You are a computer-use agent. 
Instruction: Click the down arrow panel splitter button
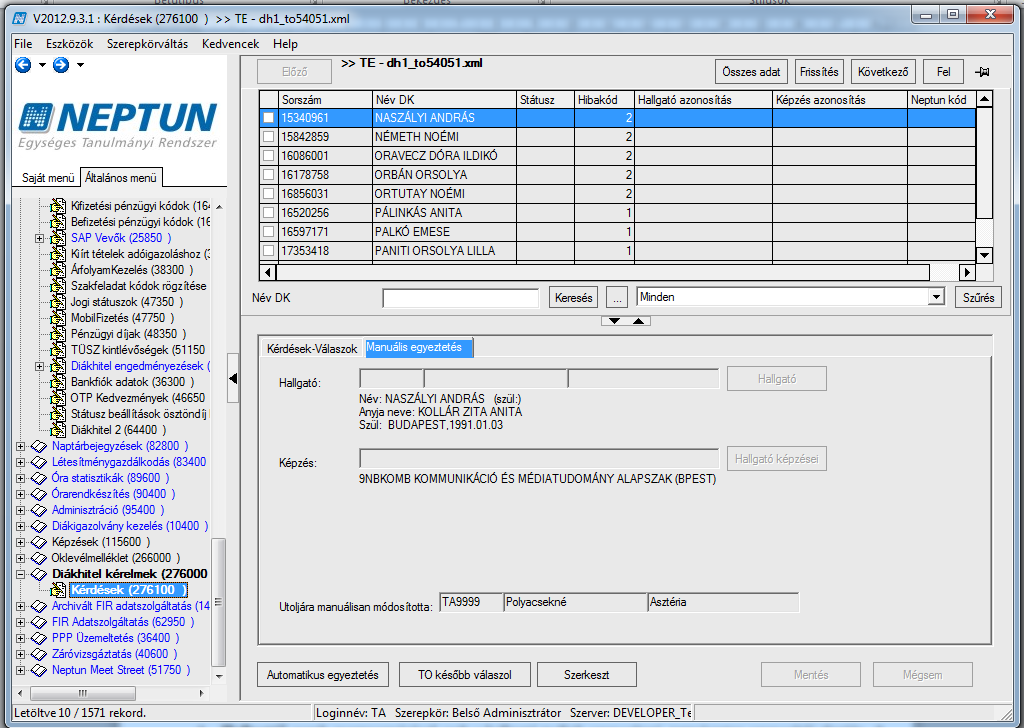614,321
